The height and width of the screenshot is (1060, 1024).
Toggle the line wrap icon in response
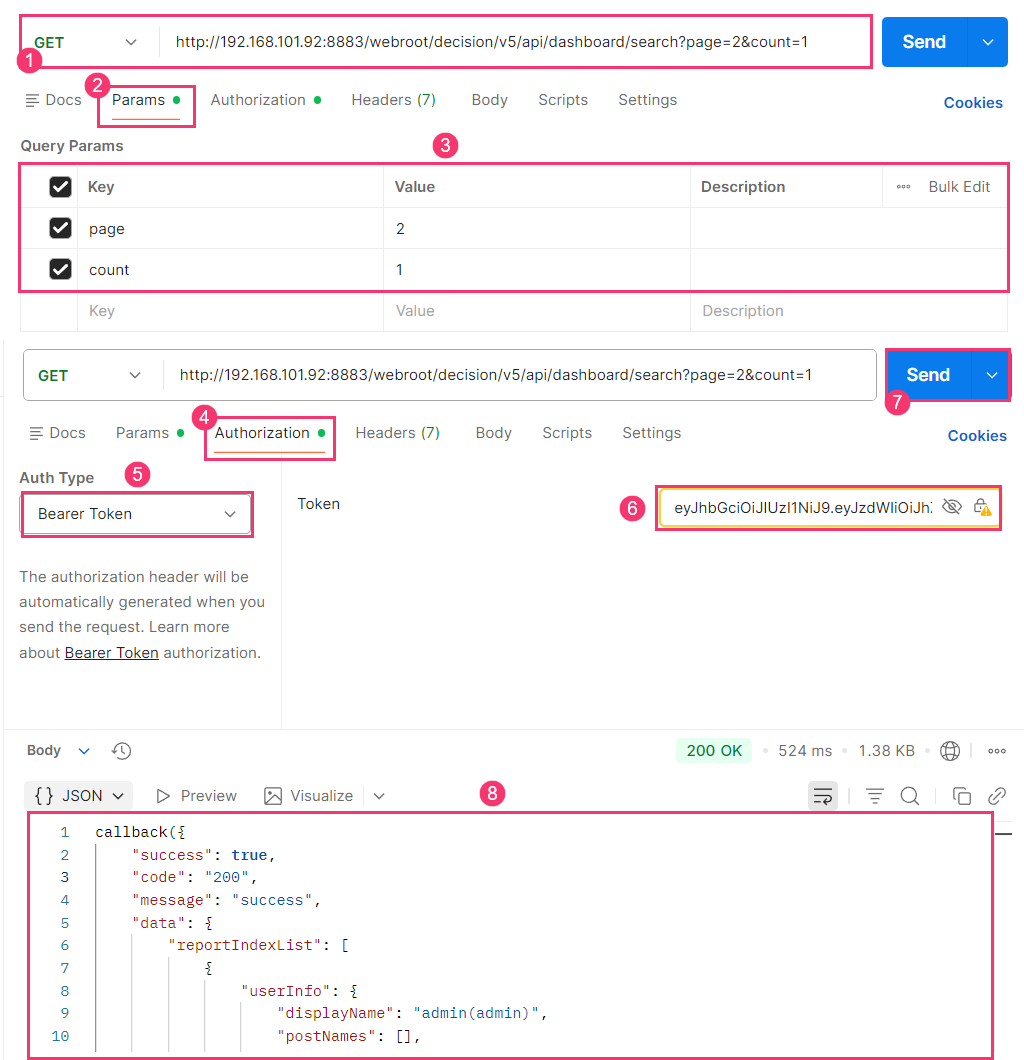tap(823, 796)
